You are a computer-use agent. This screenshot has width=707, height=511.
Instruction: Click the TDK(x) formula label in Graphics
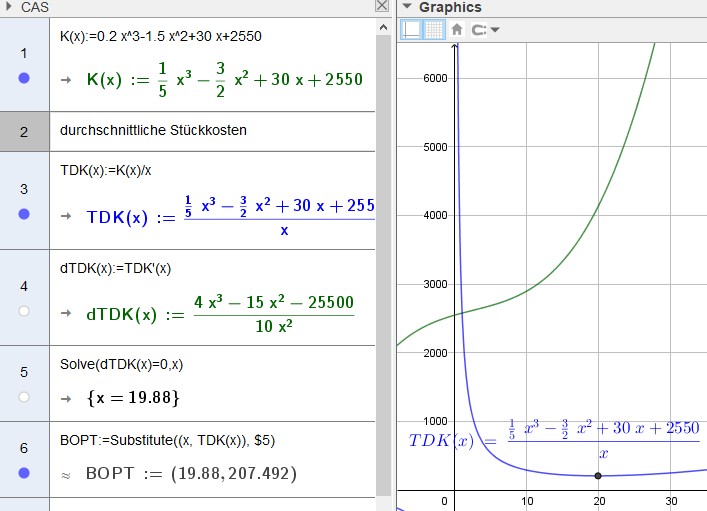554,439
